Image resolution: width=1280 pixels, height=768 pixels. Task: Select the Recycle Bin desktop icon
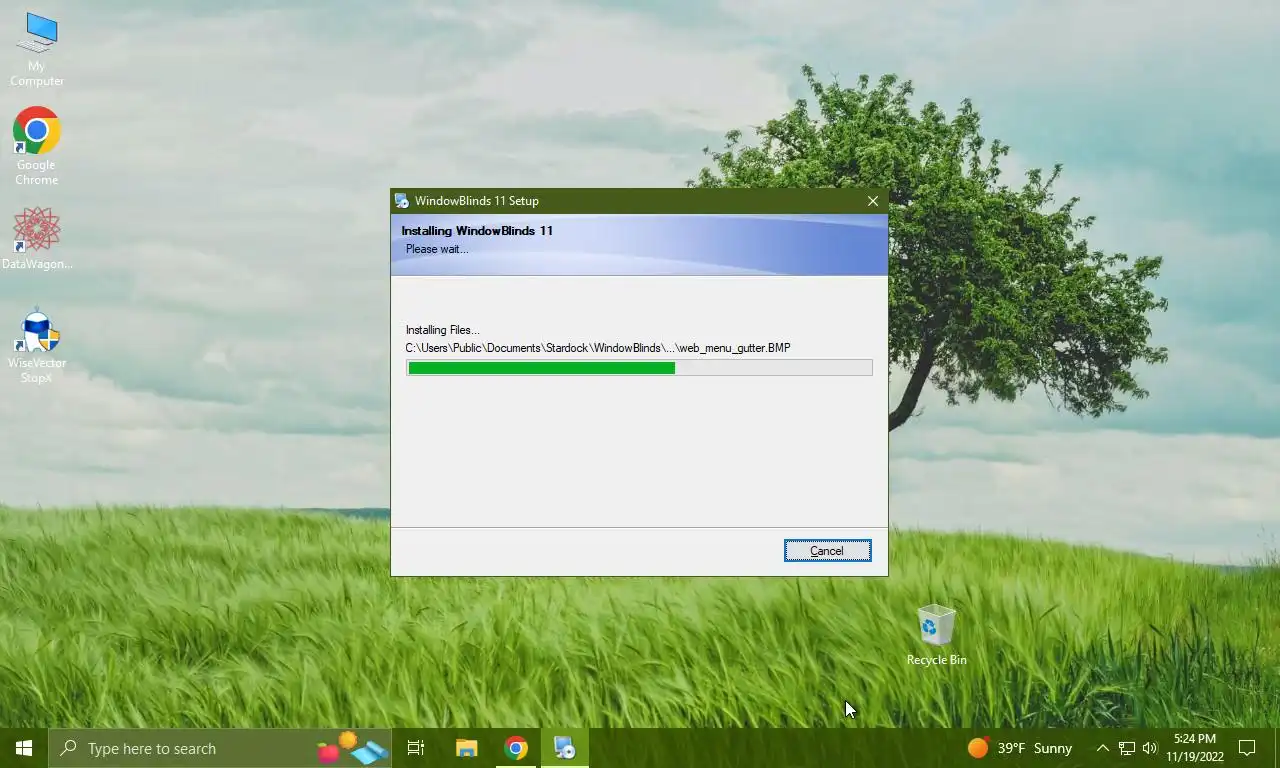click(936, 635)
